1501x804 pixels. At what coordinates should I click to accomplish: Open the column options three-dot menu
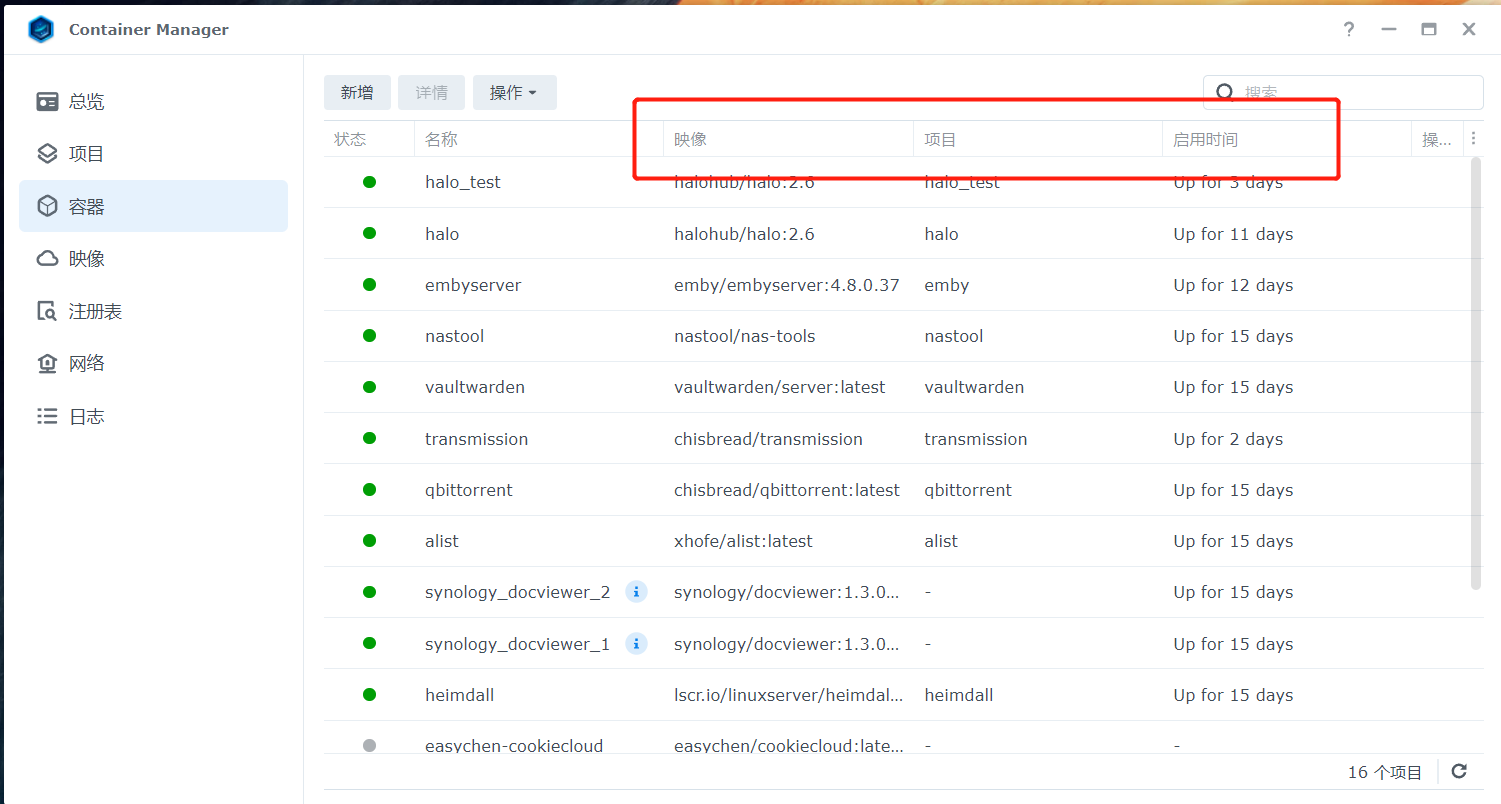[1472, 139]
